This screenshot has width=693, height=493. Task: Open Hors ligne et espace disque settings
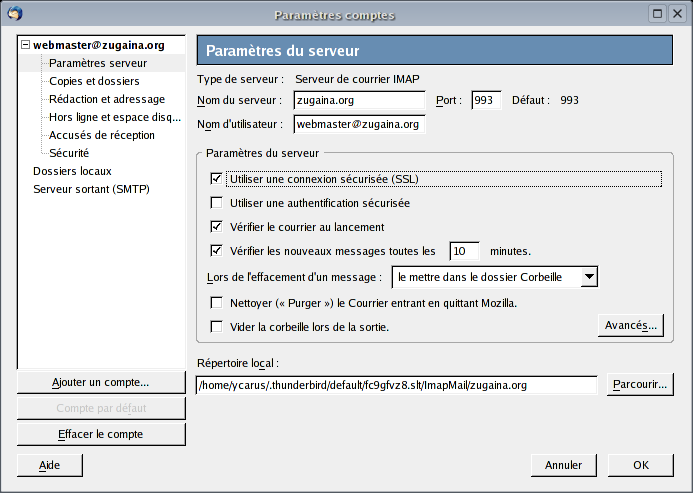[x=115, y=117]
